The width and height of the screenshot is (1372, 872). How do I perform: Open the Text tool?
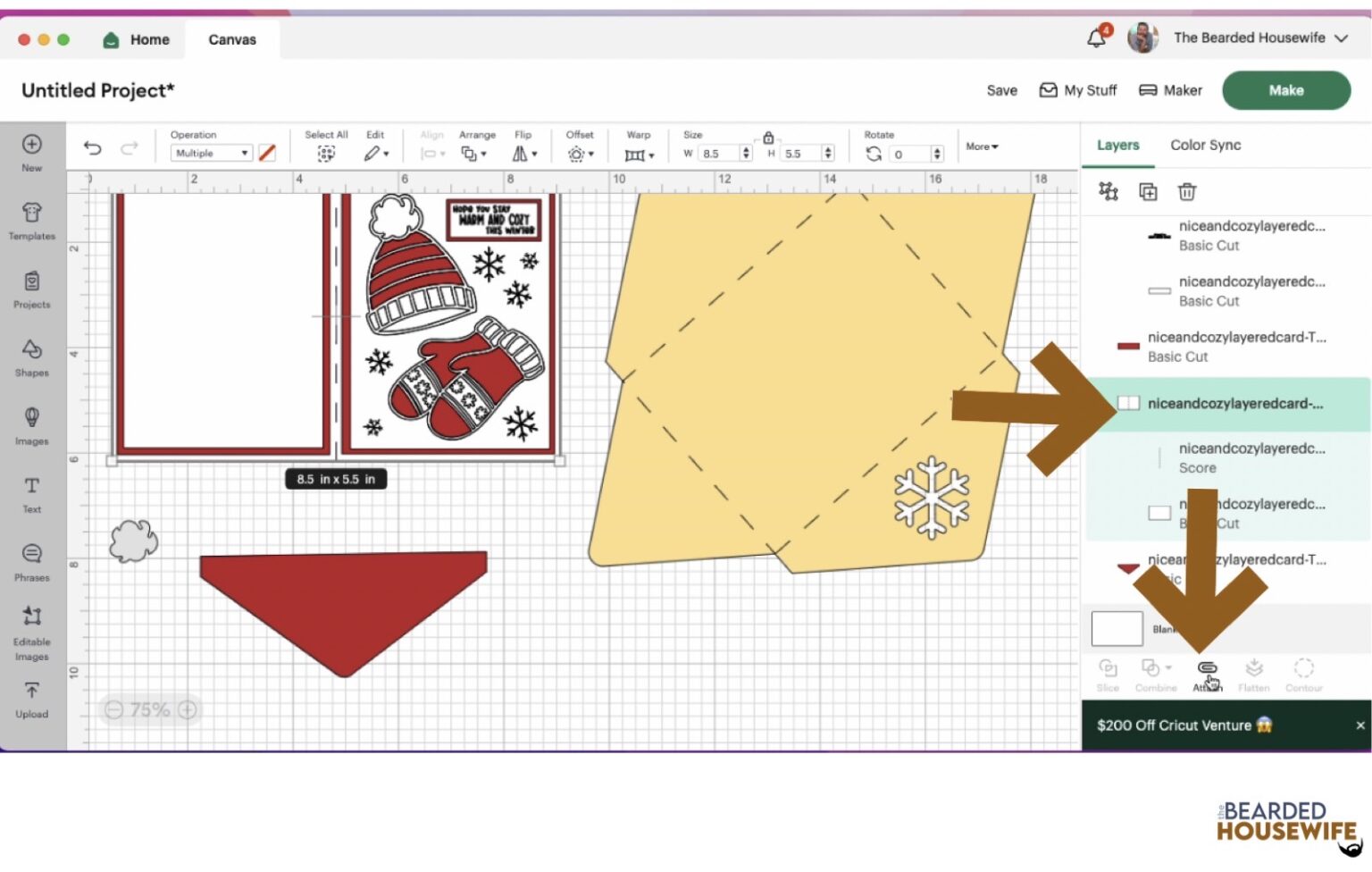(x=31, y=493)
